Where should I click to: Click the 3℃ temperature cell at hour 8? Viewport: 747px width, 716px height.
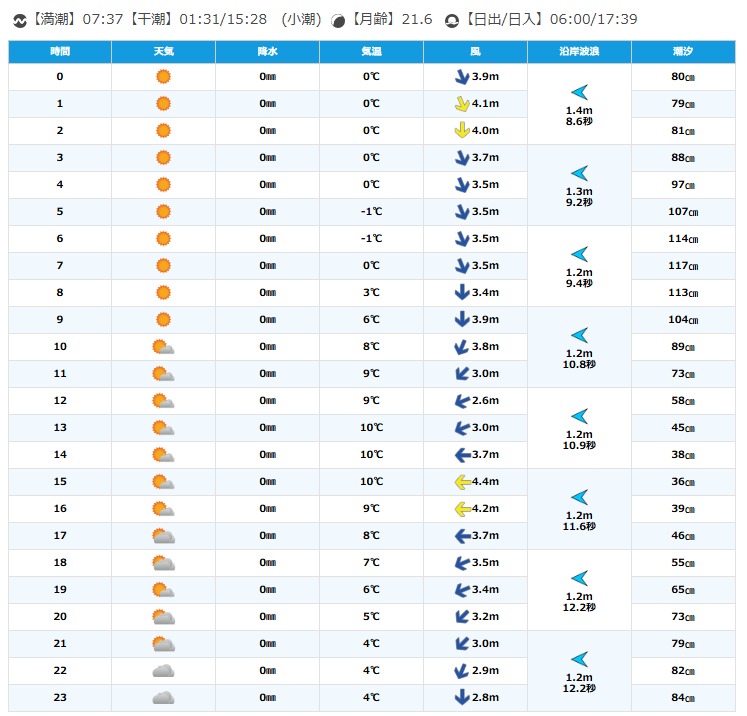click(371, 293)
